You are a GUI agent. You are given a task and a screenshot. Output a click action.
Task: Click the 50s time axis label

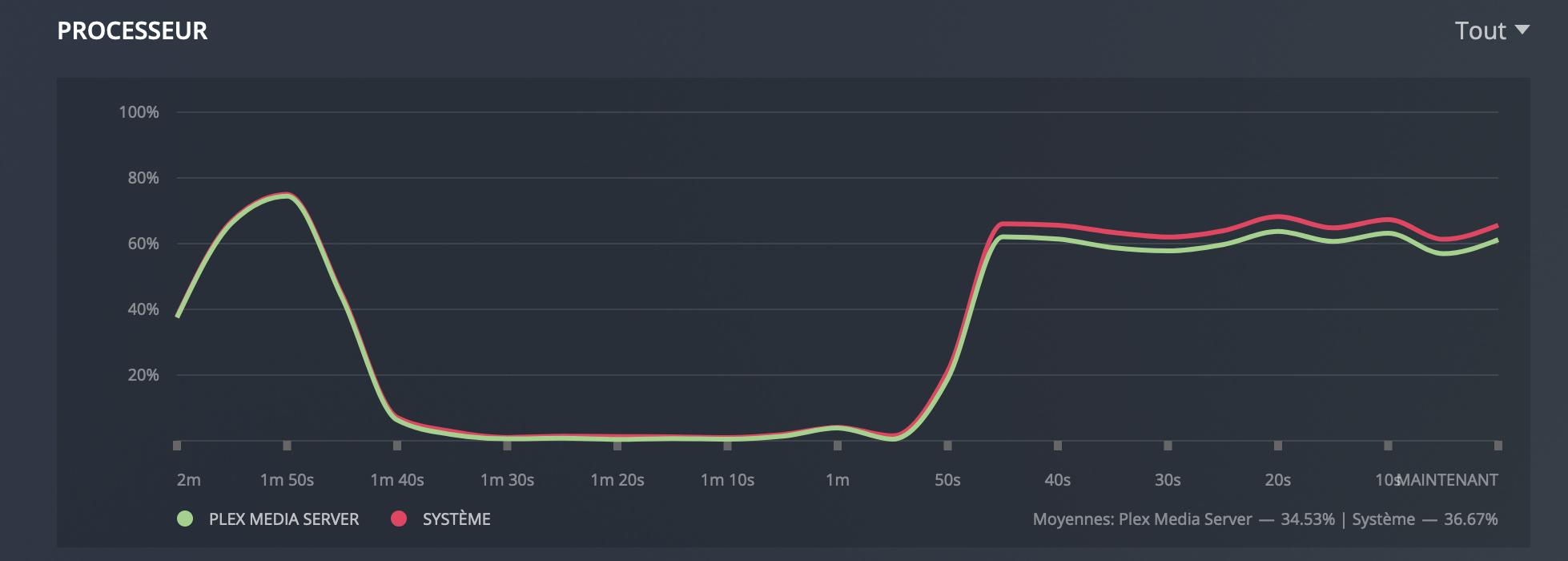click(947, 480)
